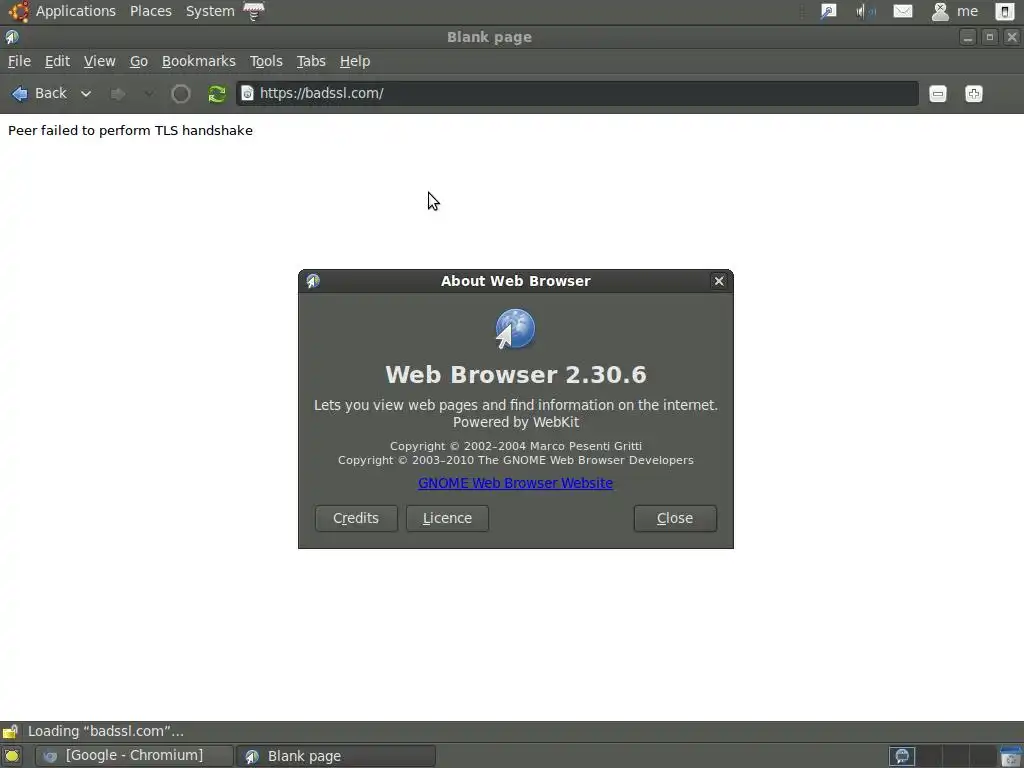
Task: Click the X on About dialog title bar
Action: (x=719, y=281)
